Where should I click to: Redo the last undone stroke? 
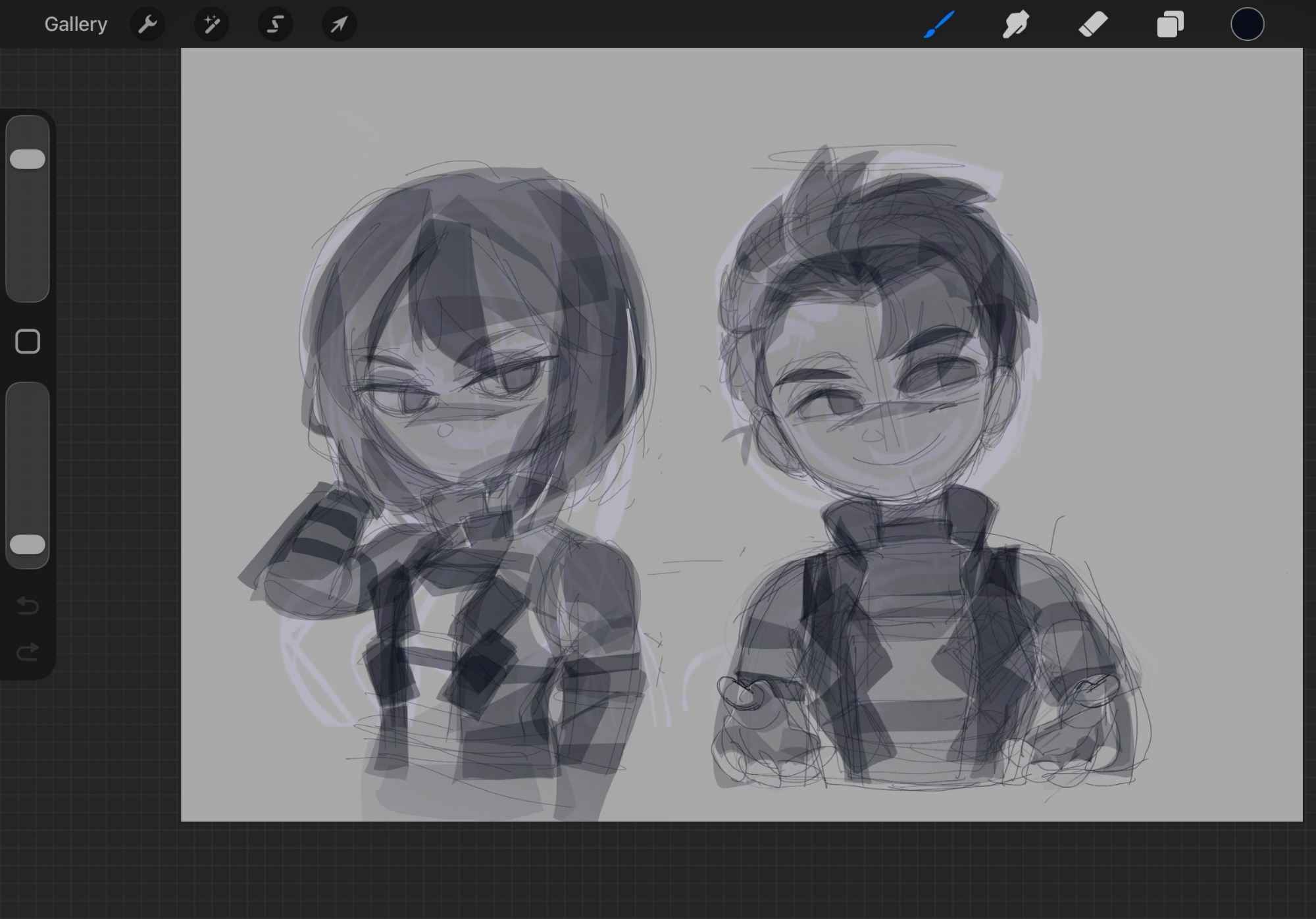tap(28, 652)
